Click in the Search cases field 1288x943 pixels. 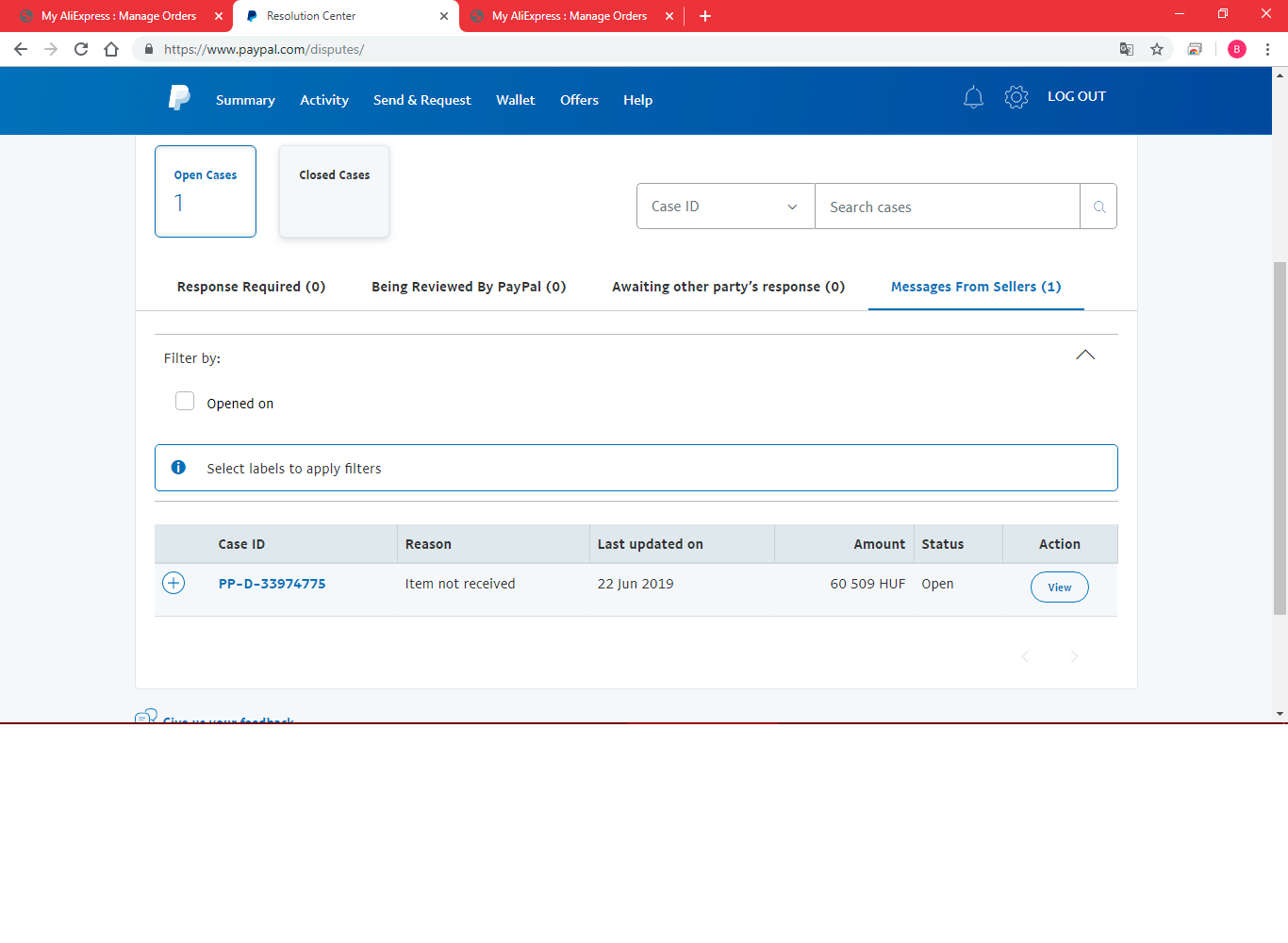(947, 207)
